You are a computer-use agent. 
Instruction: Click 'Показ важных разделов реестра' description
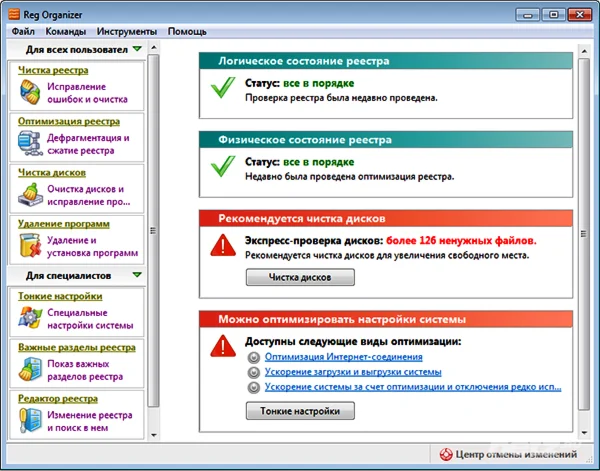pyautogui.click(x=85, y=370)
